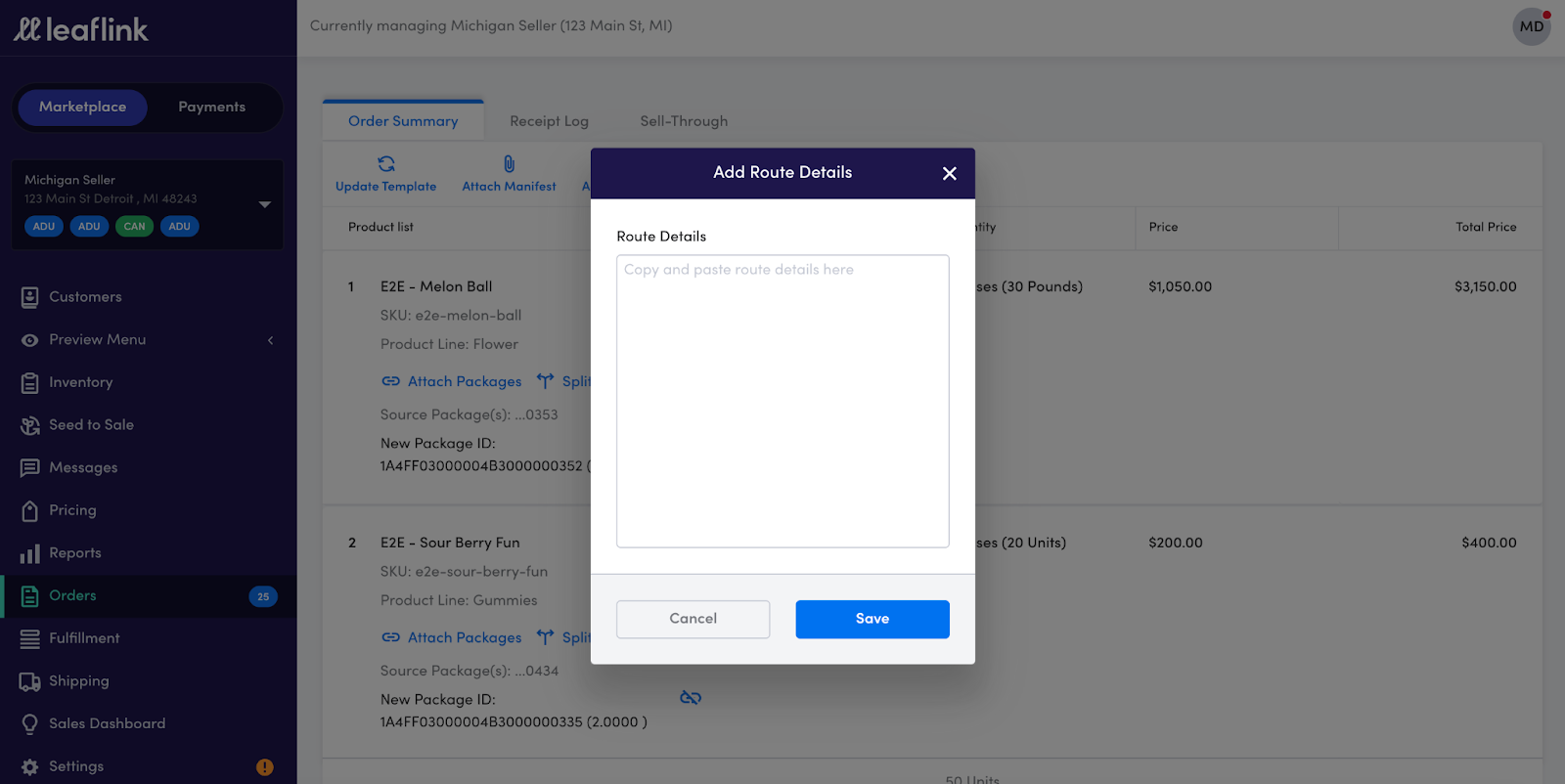Click the CAN license badge
Screen dimensions: 1565x784
click(134, 226)
